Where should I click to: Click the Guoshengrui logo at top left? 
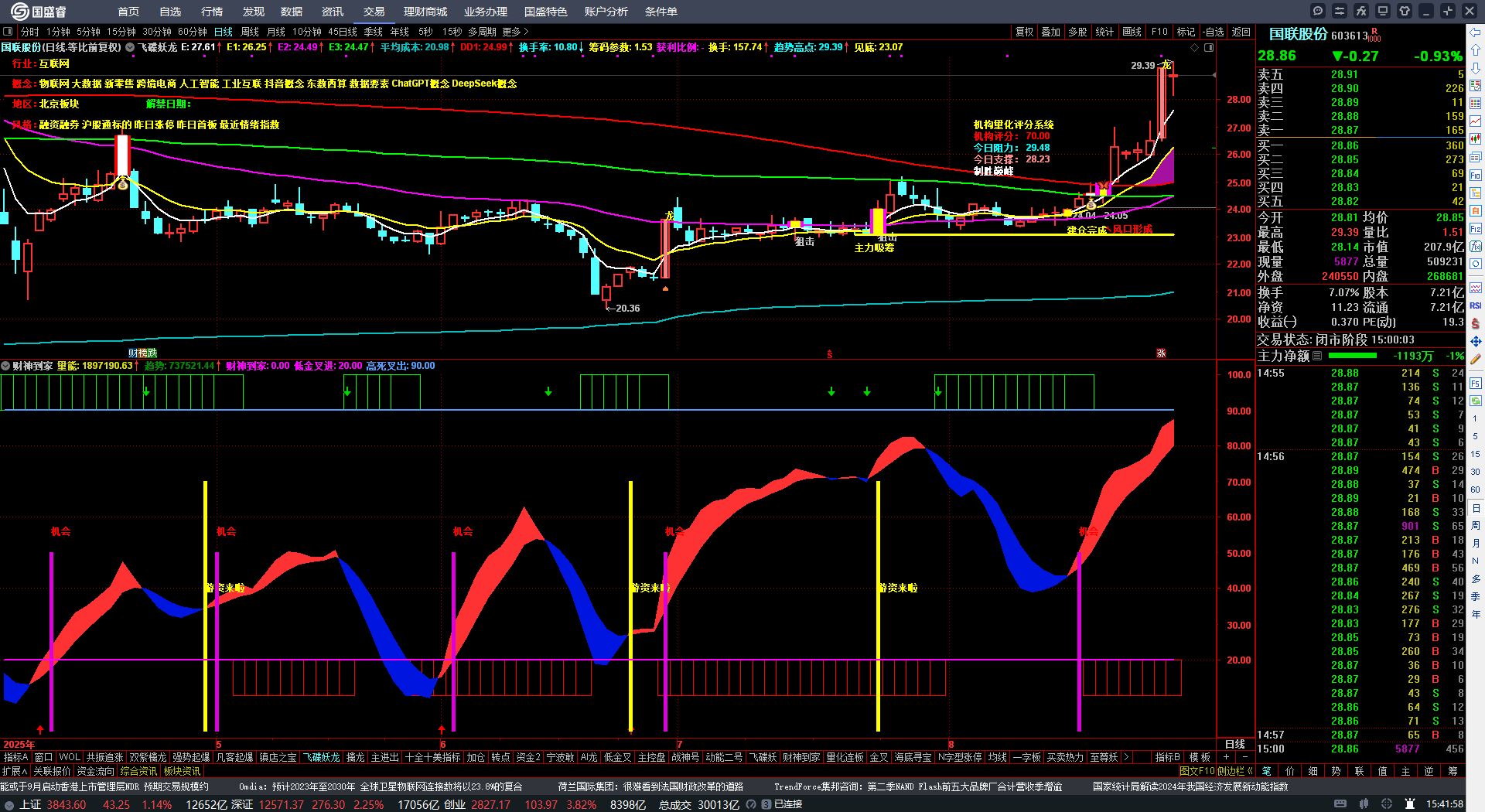39,11
